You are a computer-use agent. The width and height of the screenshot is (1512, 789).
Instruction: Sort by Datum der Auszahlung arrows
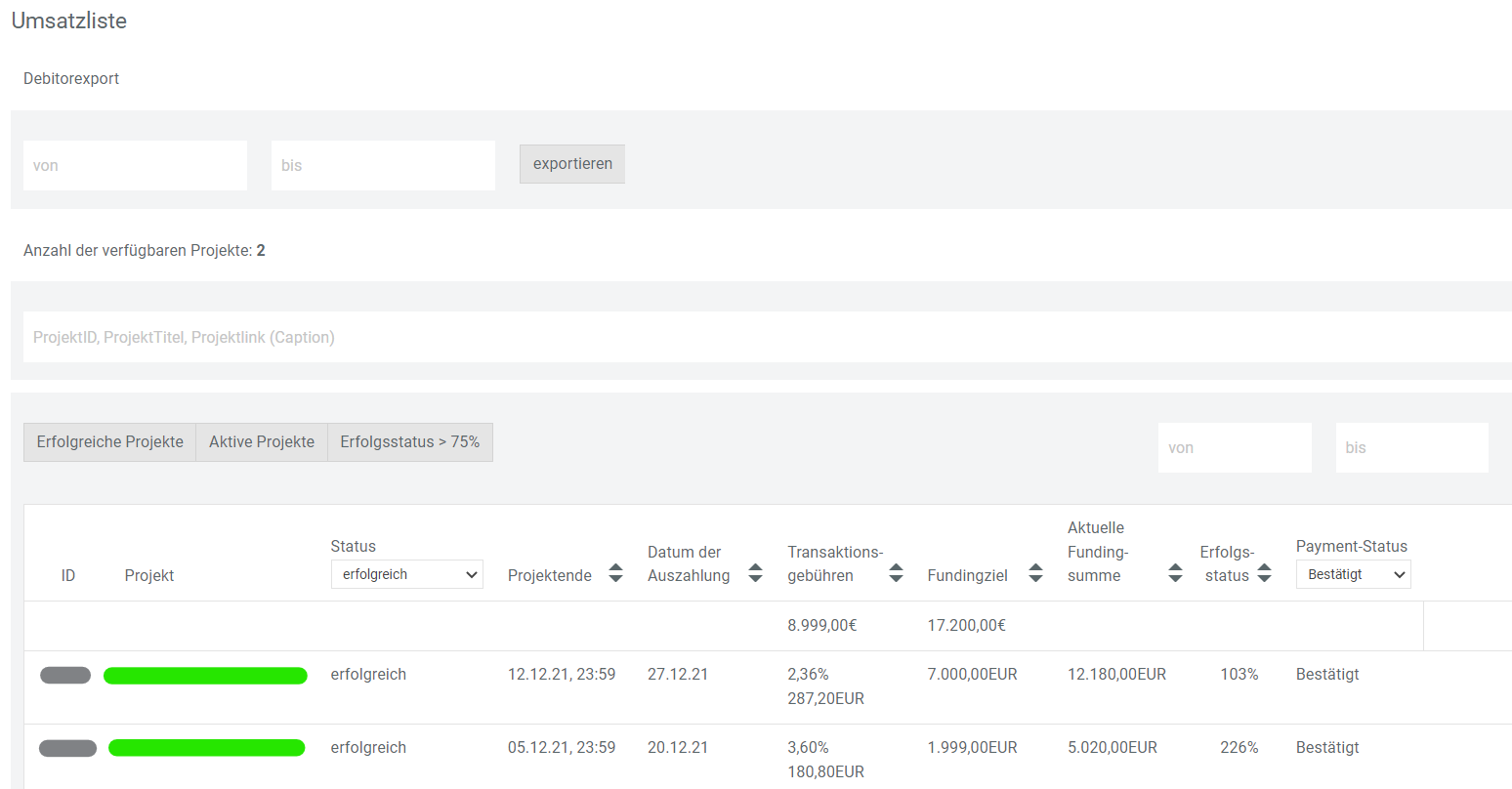(x=755, y=573)
